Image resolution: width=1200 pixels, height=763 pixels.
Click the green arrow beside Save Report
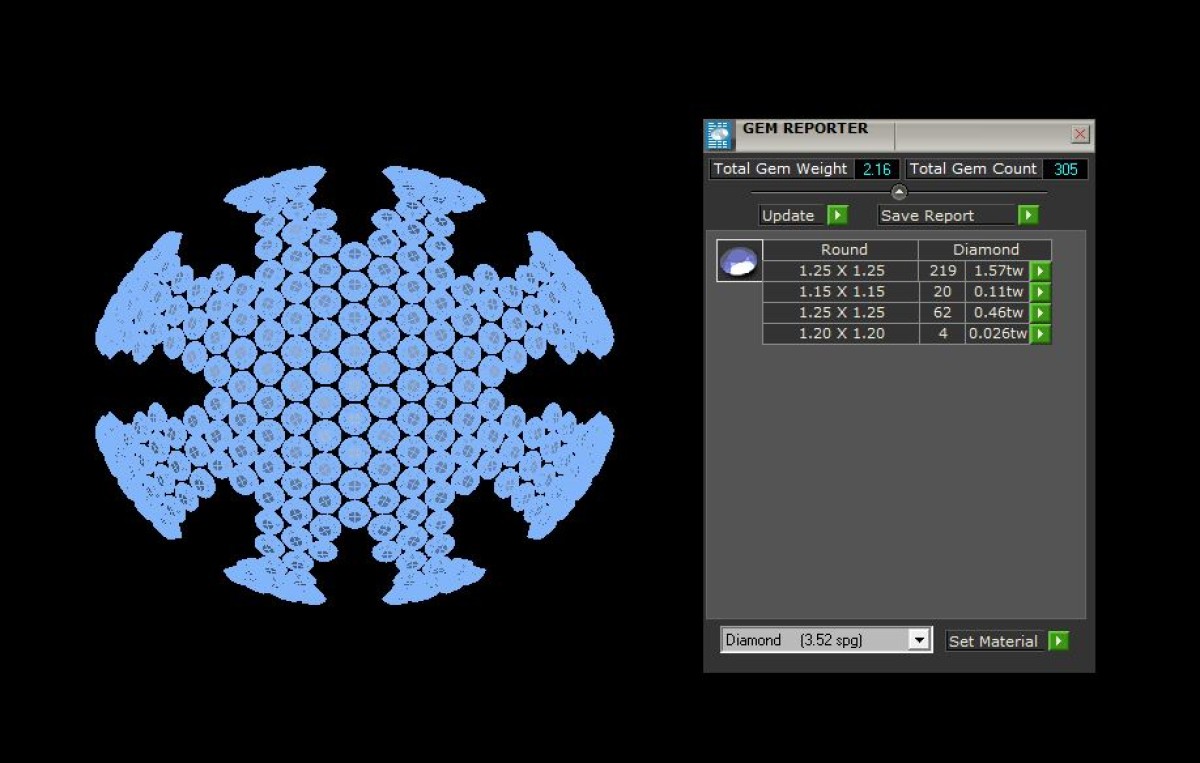click(1028, 215)
